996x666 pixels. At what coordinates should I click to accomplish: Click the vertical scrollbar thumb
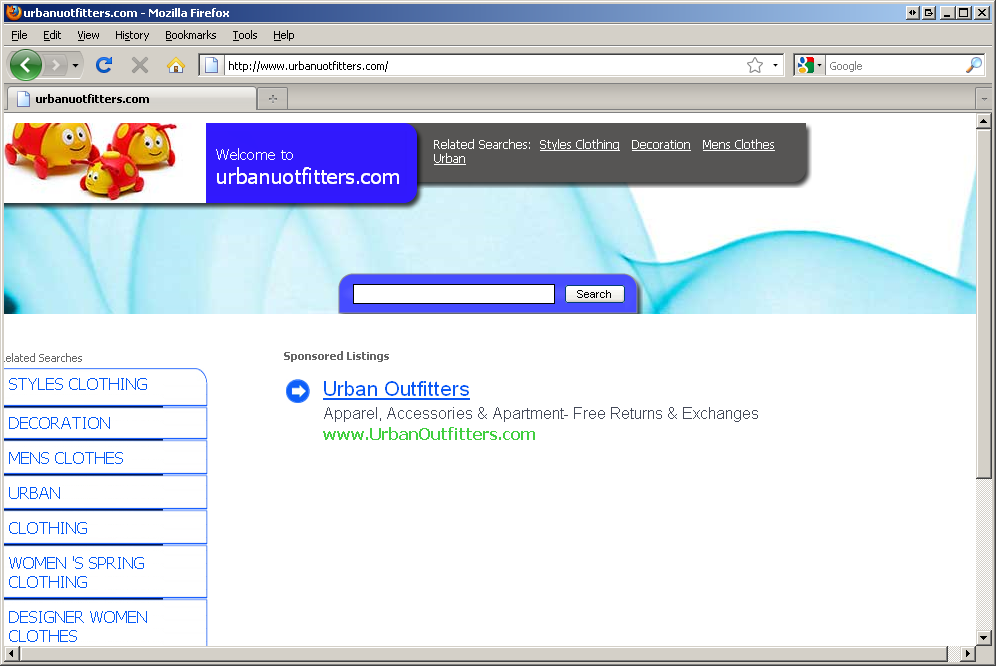[x=983, y=303]
